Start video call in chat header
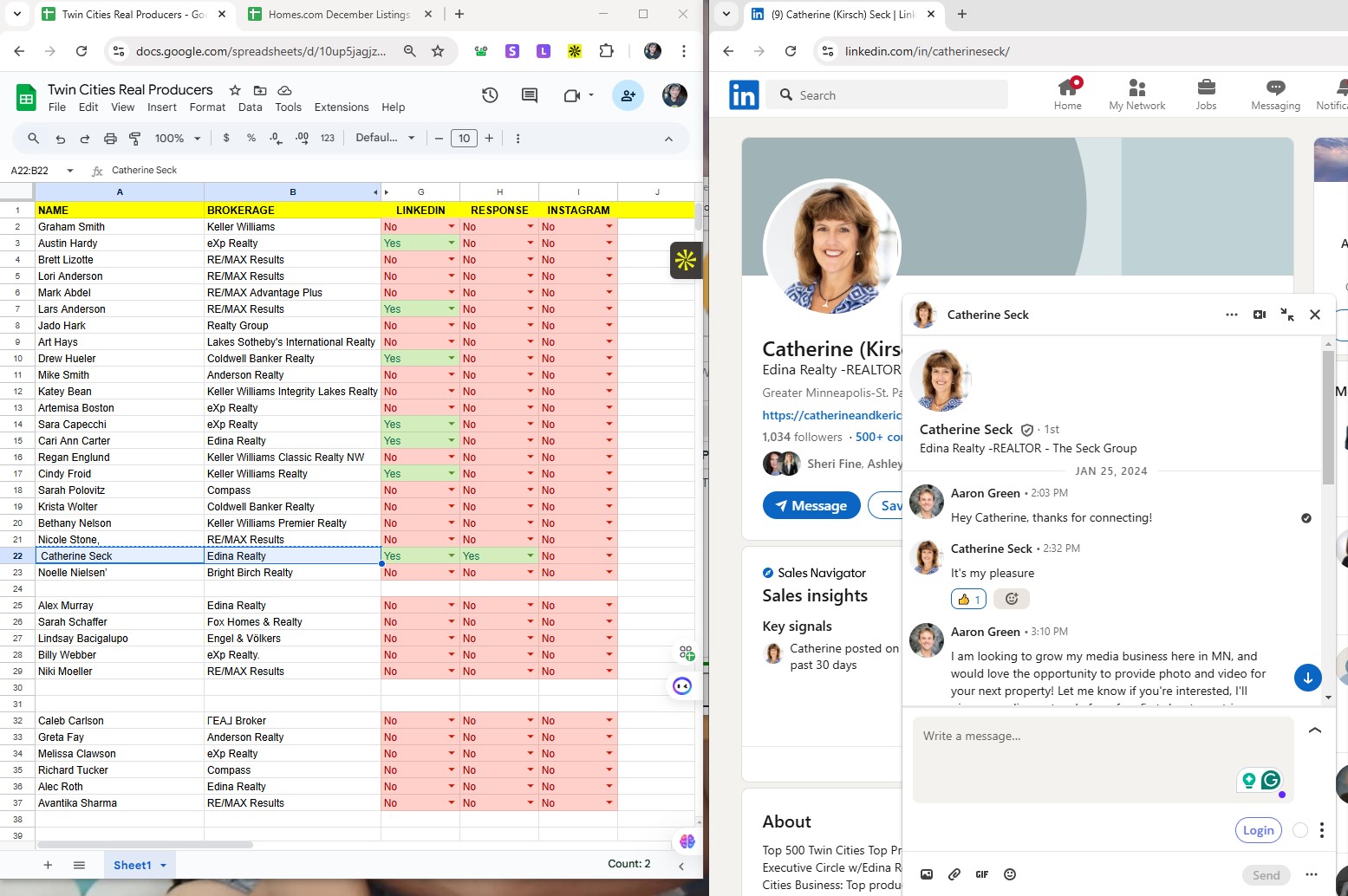1348x896 pixels. [1259, 315]
